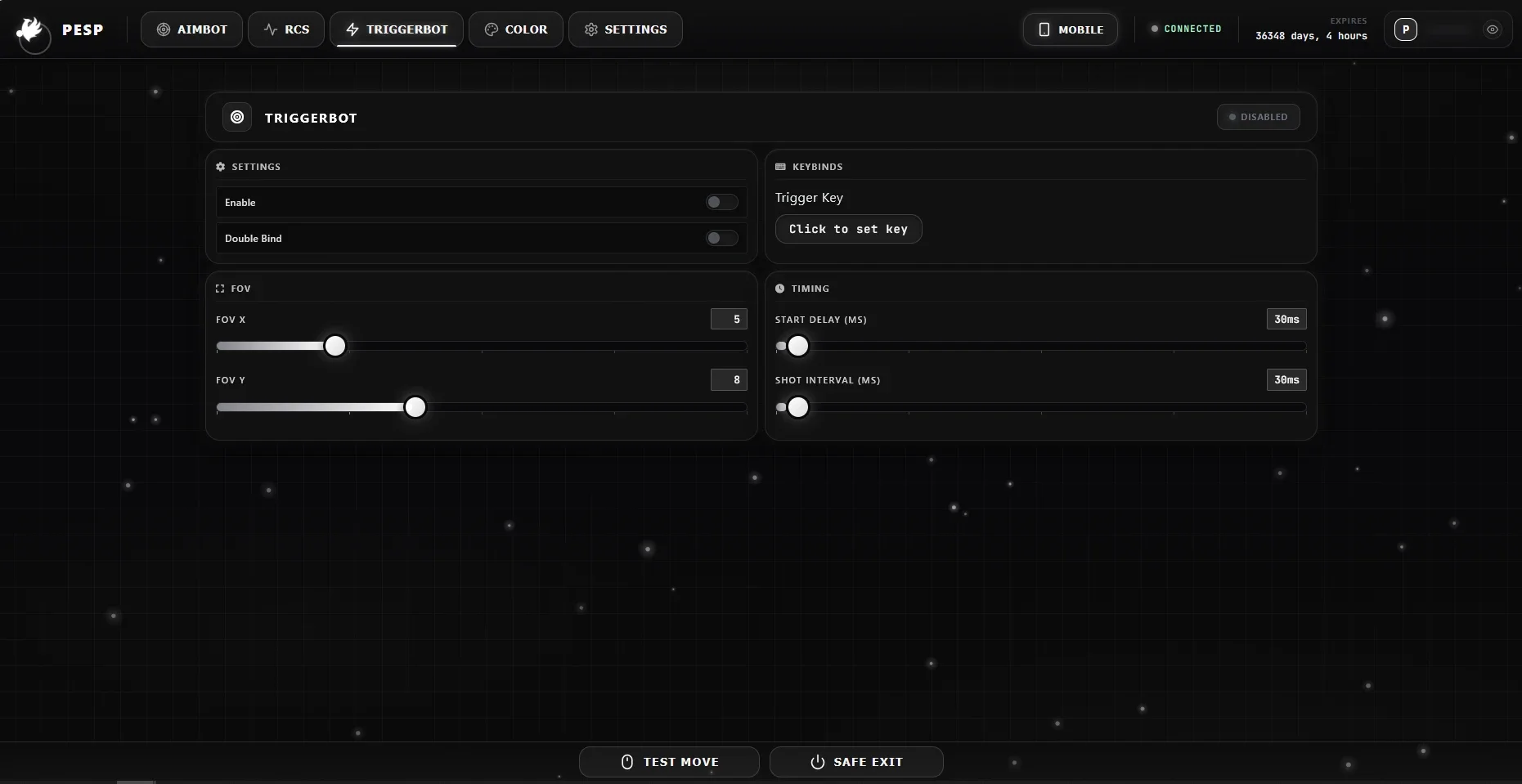
Task: Click the 'PESP' brand name text
Action: [83, 29]
